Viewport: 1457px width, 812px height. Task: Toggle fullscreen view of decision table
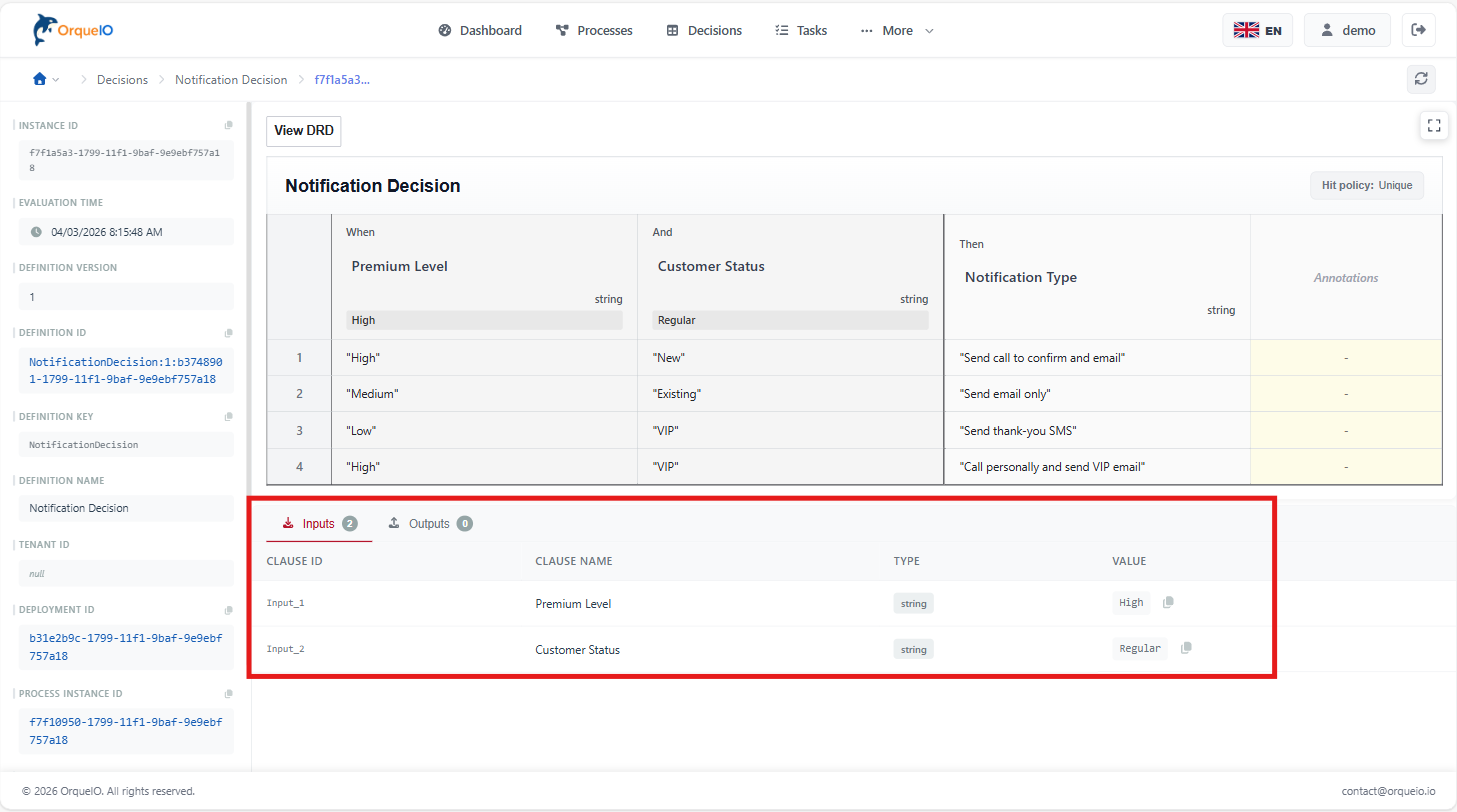tap(1433, 125)
